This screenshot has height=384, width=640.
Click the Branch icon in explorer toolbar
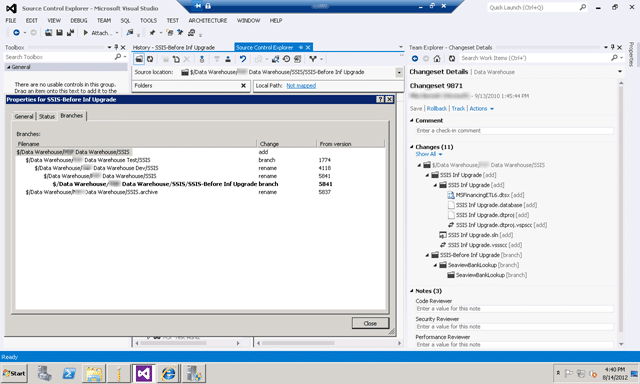point(313,59)
